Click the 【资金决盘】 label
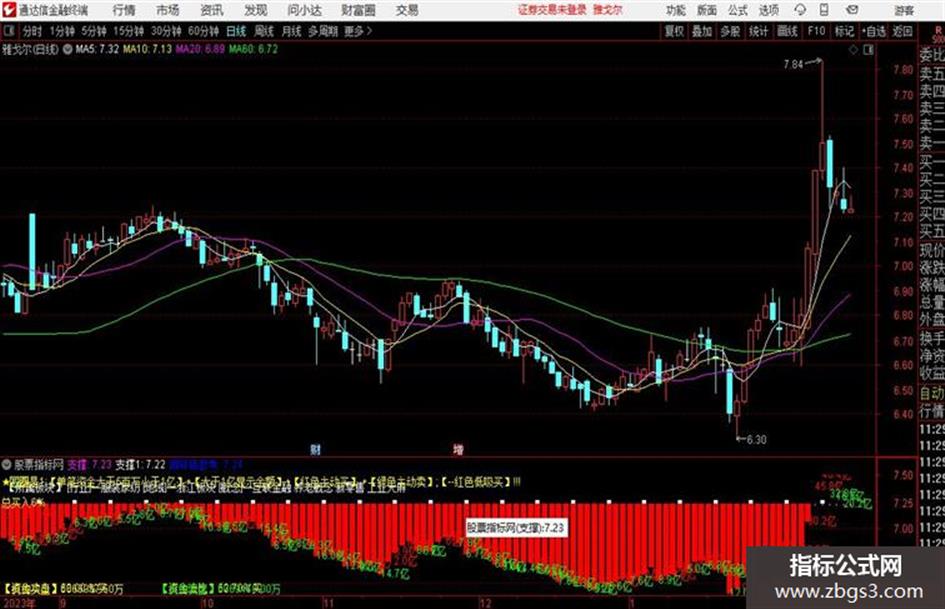 [31, 588]
